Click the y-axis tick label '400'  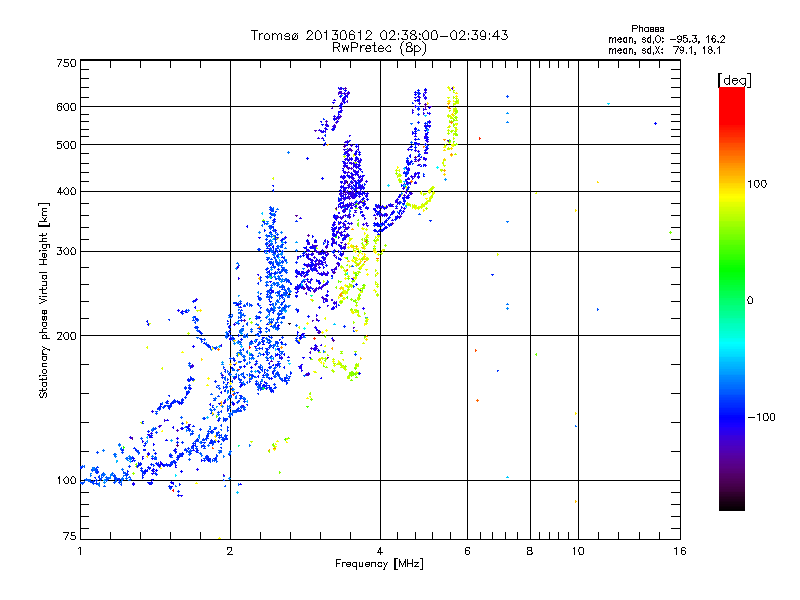point(66,192)
